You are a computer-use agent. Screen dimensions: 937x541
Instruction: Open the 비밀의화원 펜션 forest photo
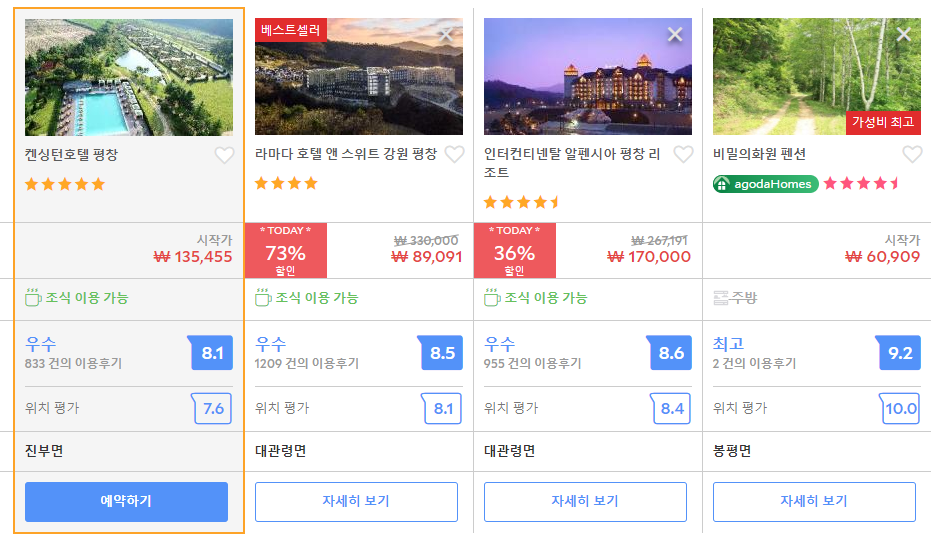pyautogui.click(x=816, y=77)
